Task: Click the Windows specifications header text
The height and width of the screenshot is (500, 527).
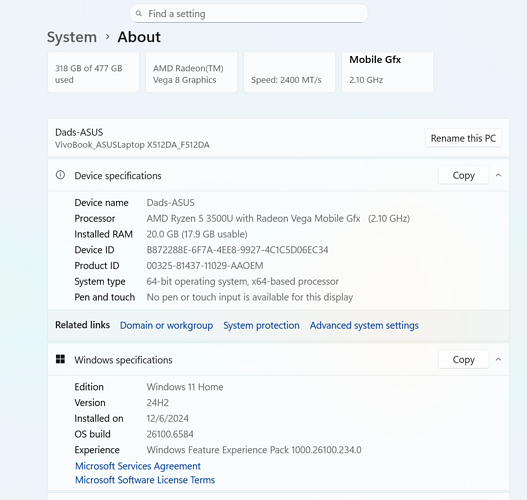Action: pyautogui.click(x=123, y=360)
